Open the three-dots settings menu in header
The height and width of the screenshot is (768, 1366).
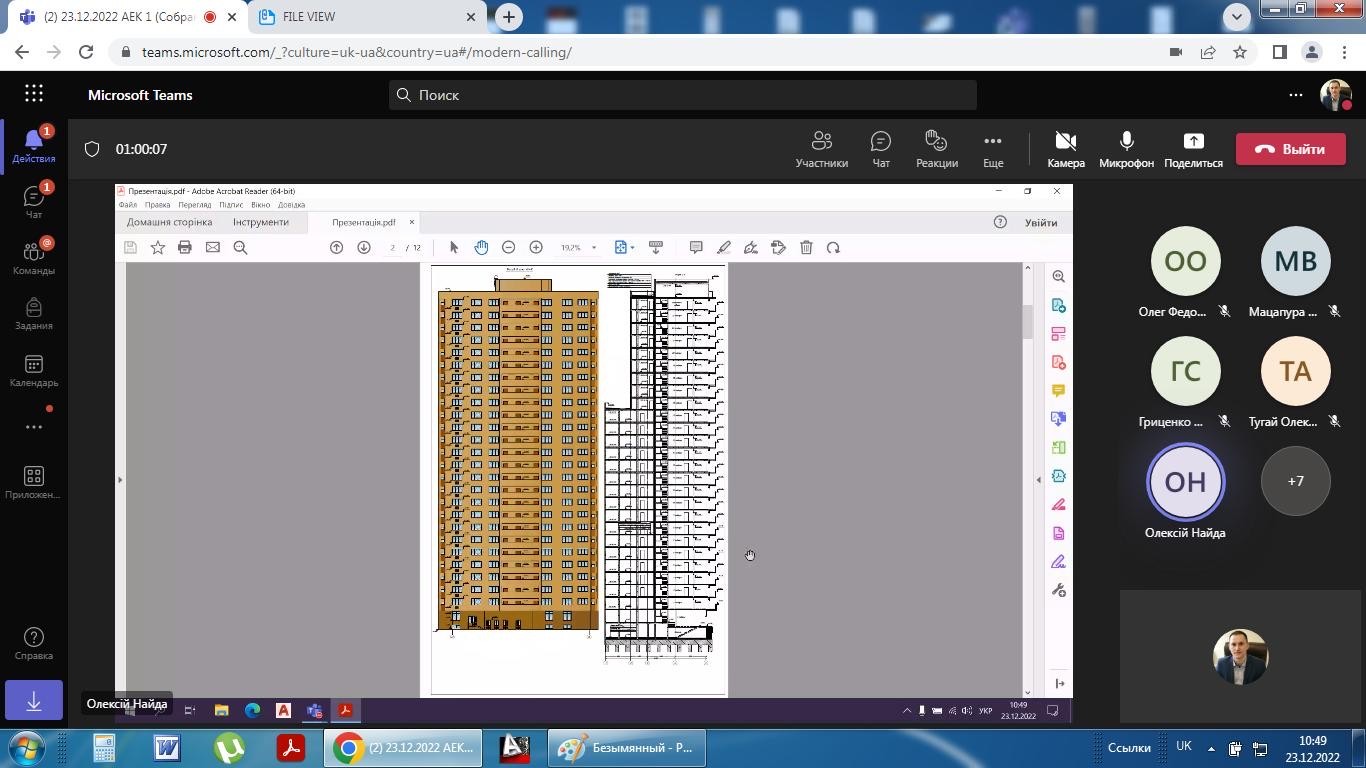[x=1295, y=95]
